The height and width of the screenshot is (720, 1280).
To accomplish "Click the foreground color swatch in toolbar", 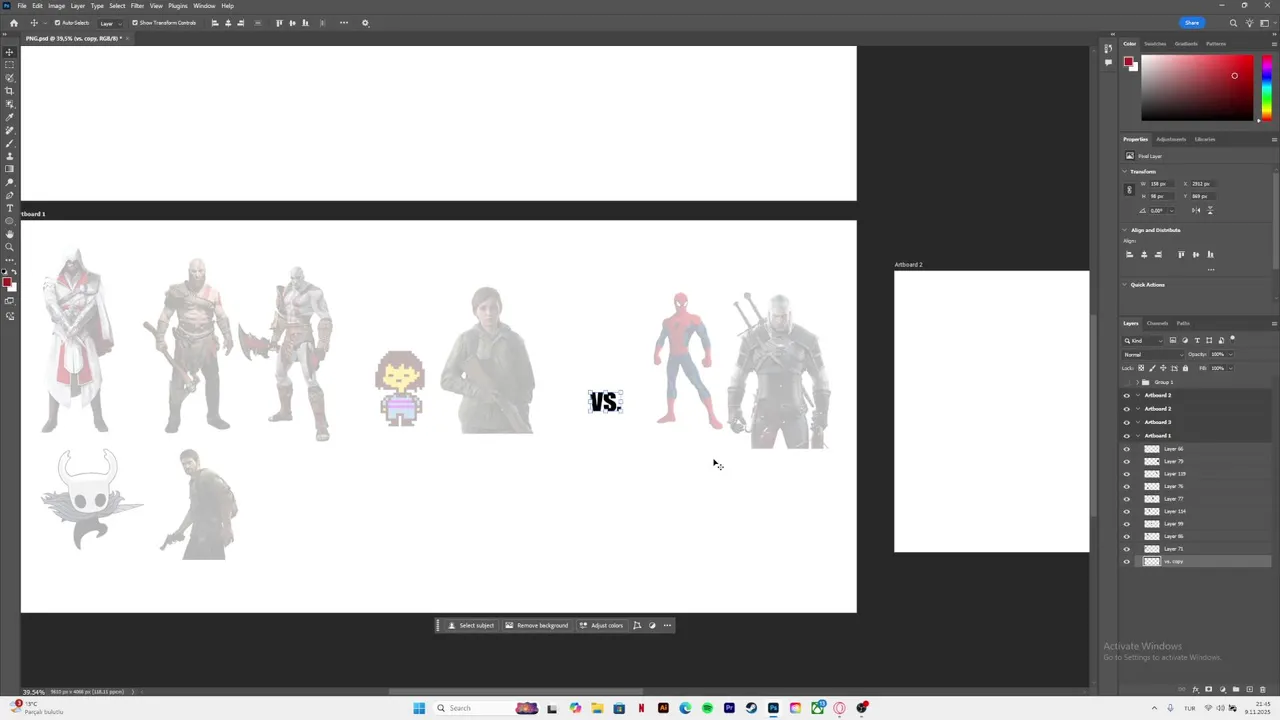I will [6, 282].
